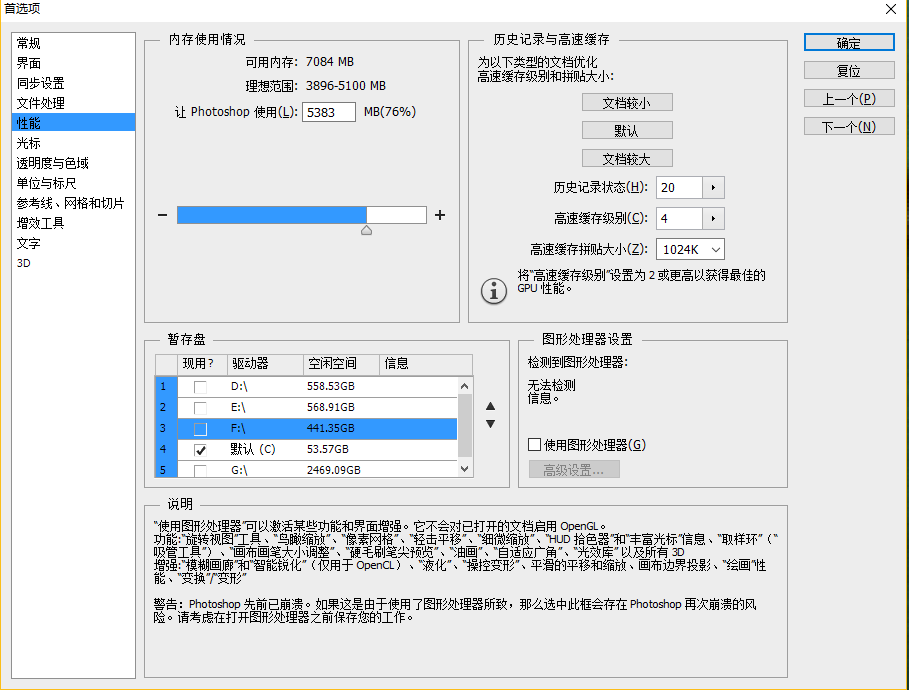Click the info icon in cache section
This screenshot has width=909, height=690.
point(494,291)
